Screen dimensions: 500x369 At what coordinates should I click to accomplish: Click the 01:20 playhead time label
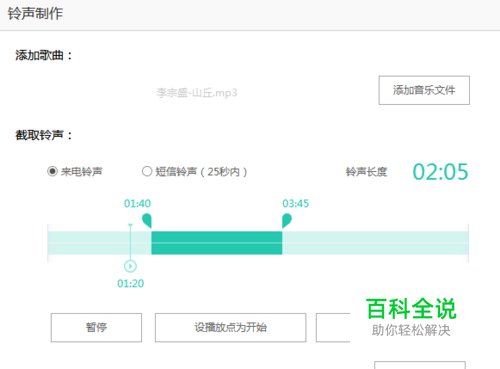[x=130, y=283]
